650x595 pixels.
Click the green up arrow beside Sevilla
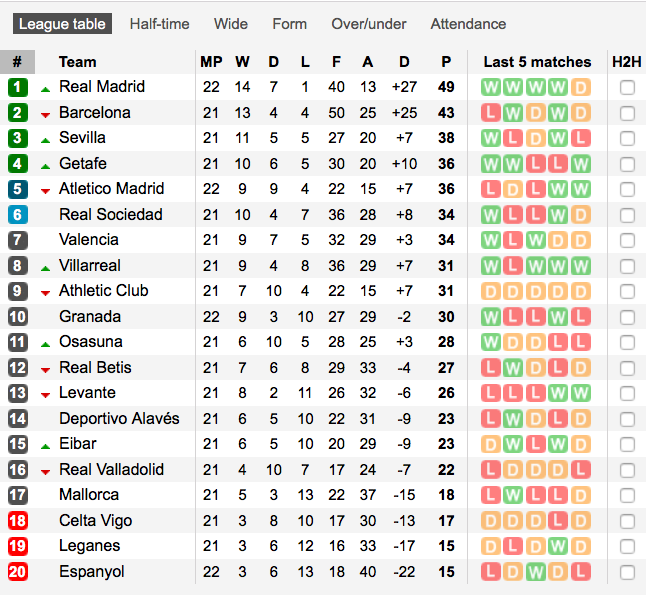click(46, 141)
